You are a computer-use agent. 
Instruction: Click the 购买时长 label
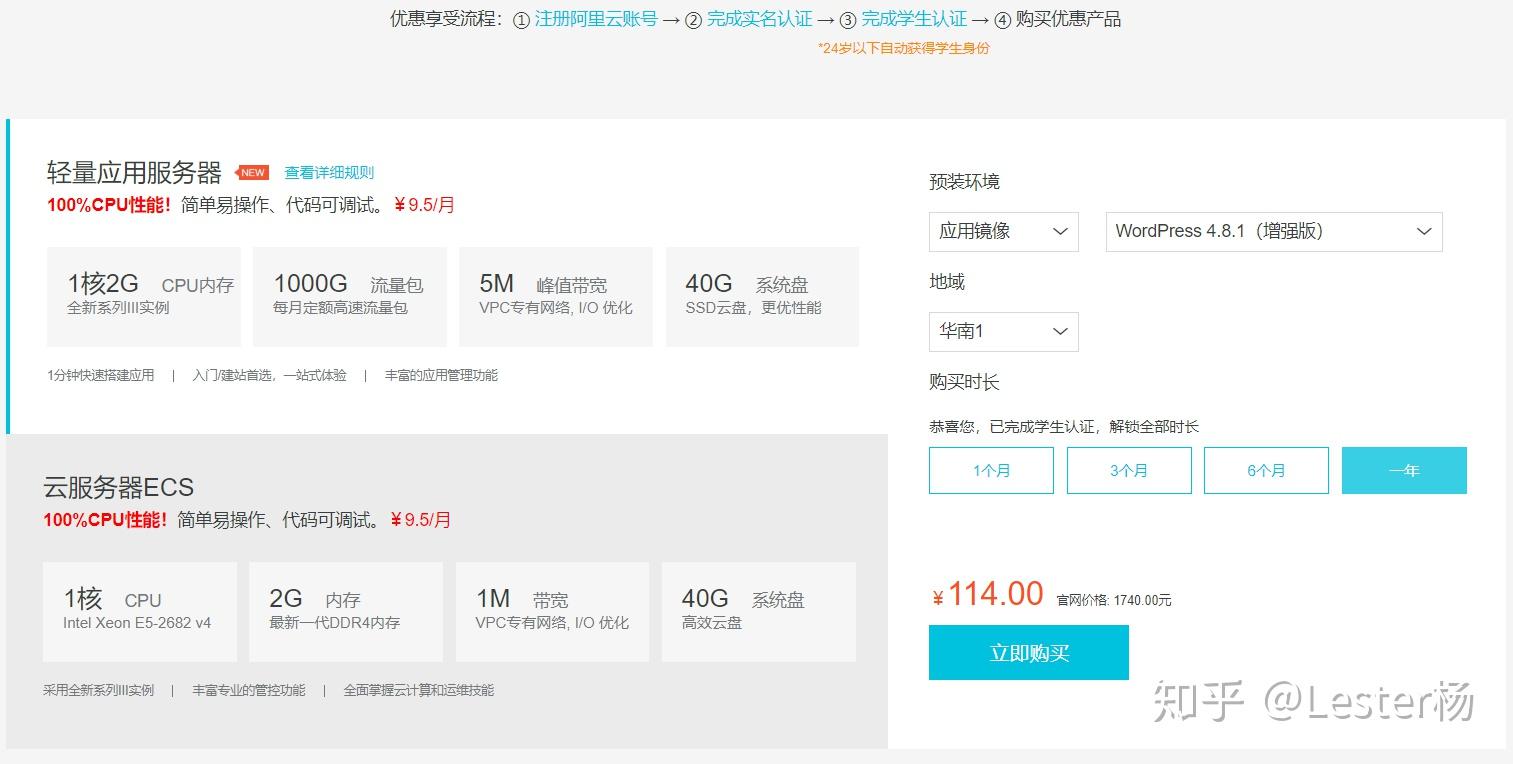(964, 382)
